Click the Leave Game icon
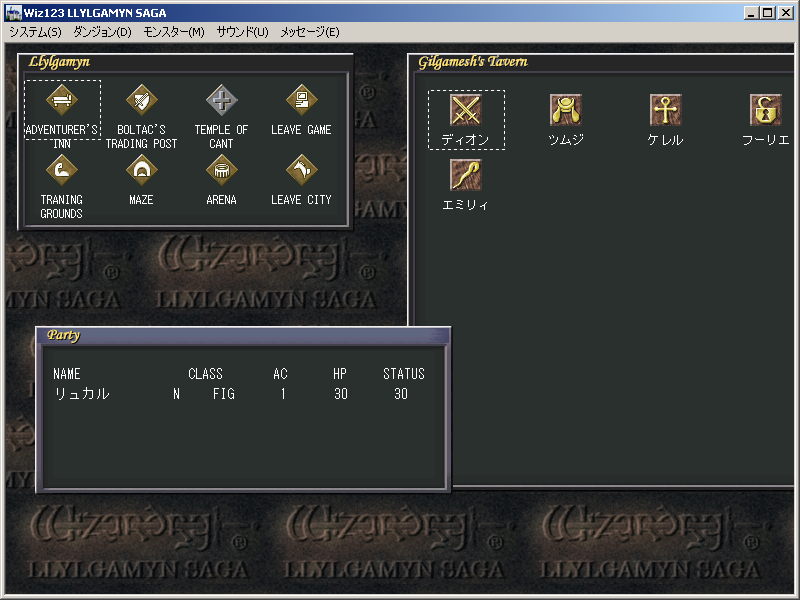800x600 pixels. coord(301,100)
